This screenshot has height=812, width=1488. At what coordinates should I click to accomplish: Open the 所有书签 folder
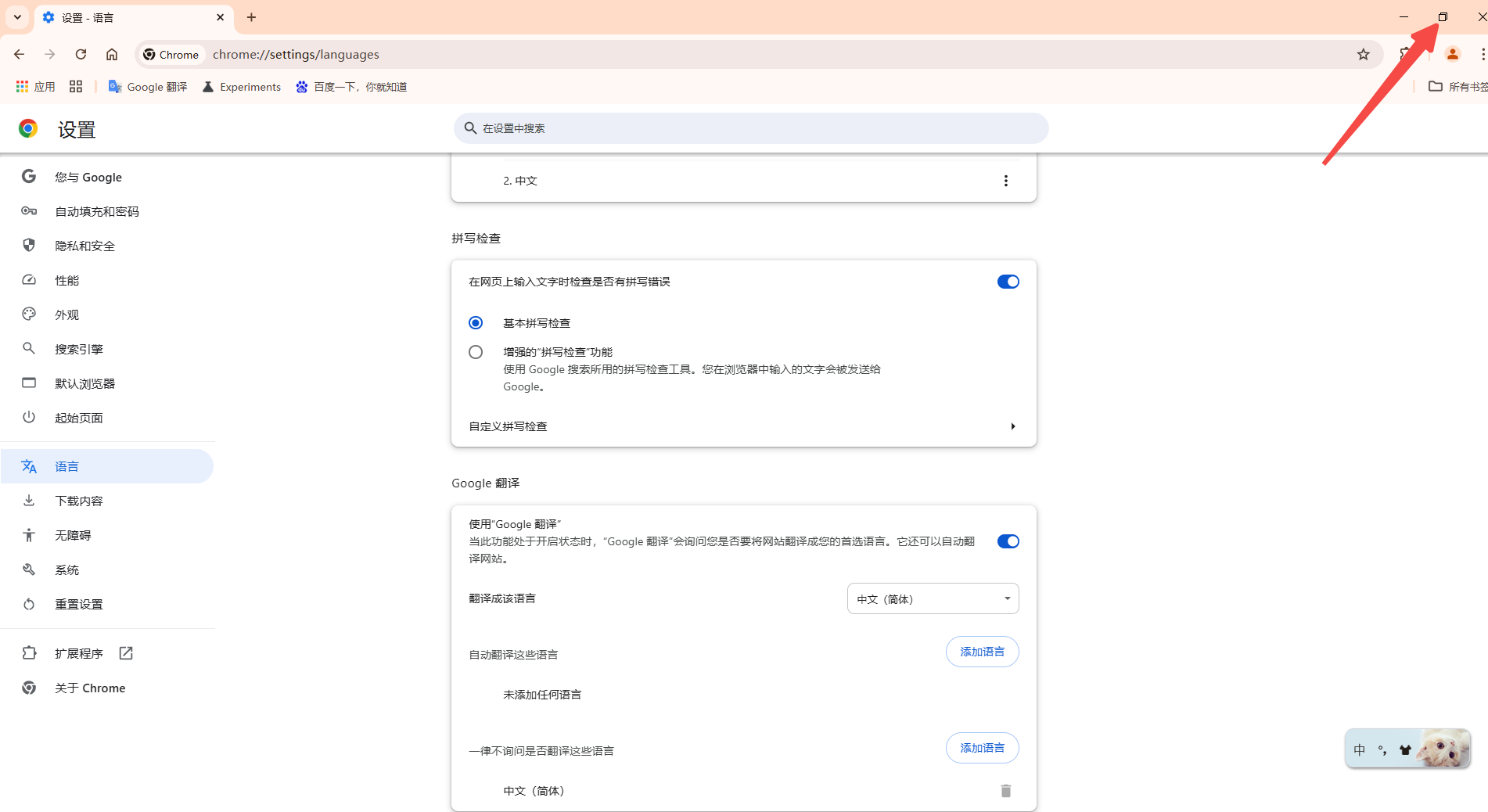1458,87
